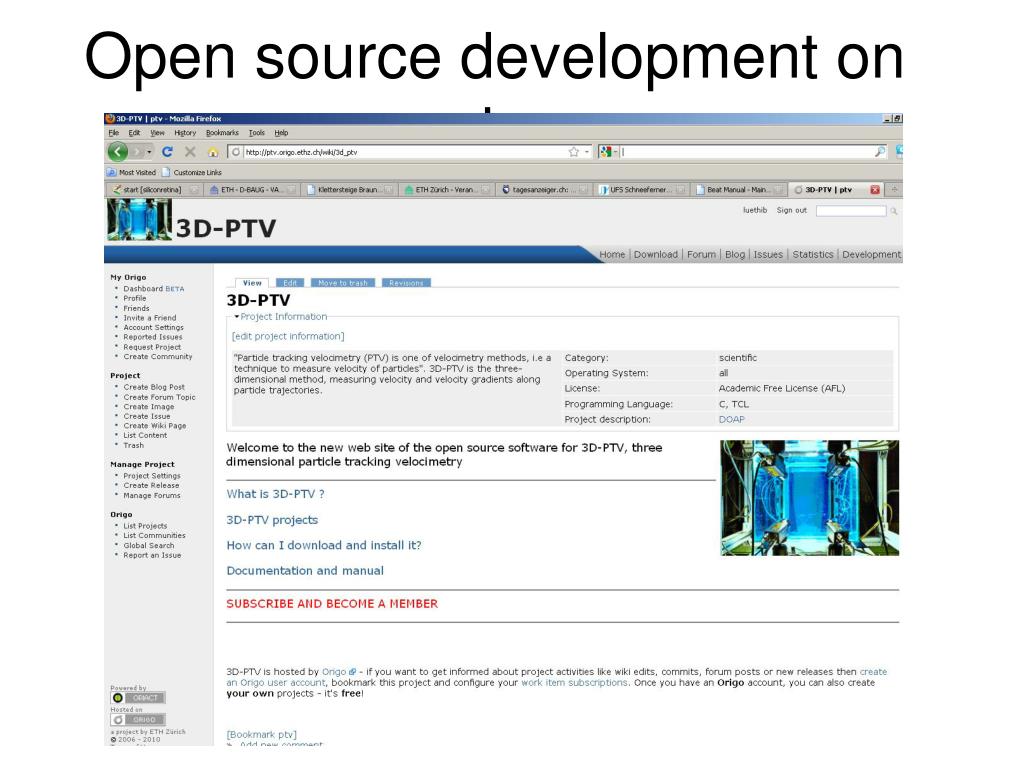Click Create Wiki Page in the sidebar
The height and width of the screenshot is (768, 1024).
coord(155,426)
